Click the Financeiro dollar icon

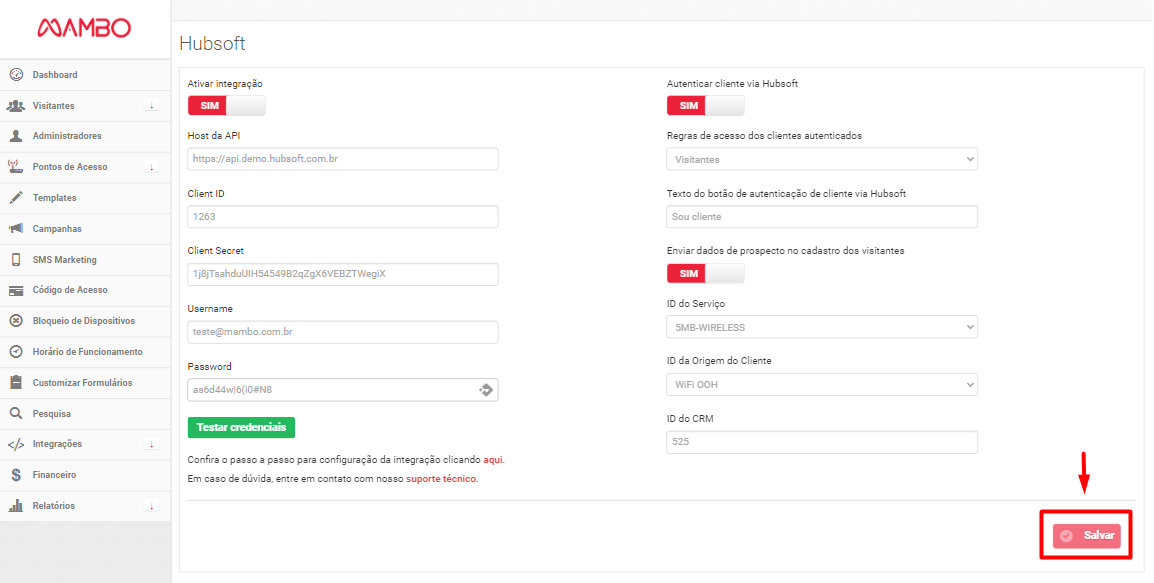[x=15, y=476]
